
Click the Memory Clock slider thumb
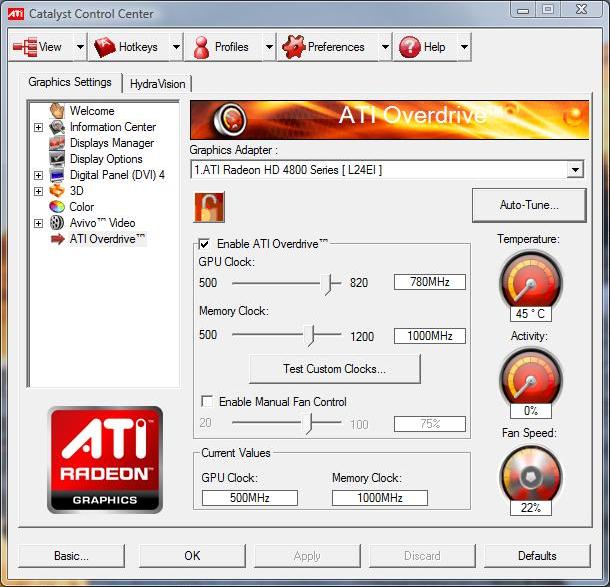click(x=309, y=335)
